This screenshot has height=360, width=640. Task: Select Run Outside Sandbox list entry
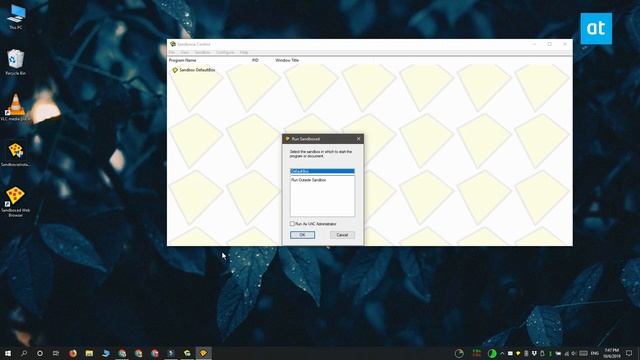pos(308,180)
